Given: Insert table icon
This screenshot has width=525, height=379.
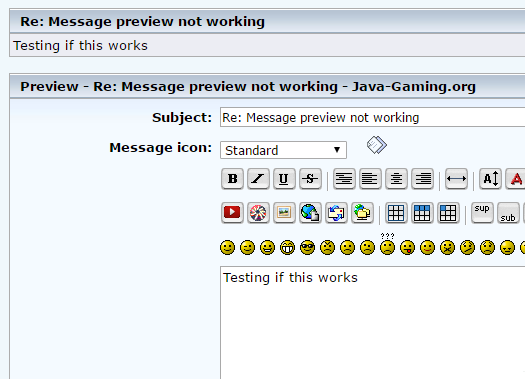Looking at the screenshot, I should (x=396, y=213).
